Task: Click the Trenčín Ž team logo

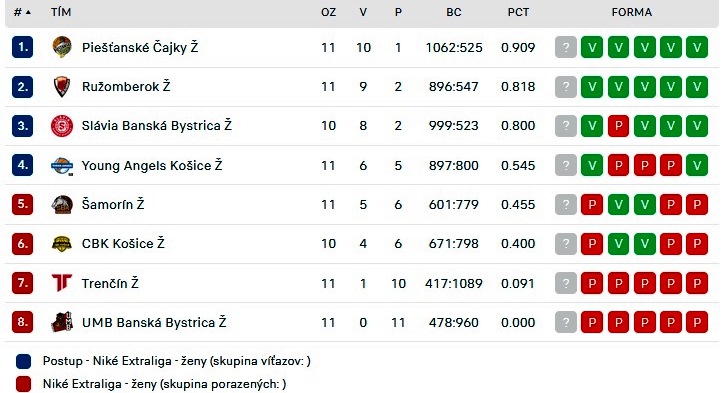Action: click(x=62, y=282)
